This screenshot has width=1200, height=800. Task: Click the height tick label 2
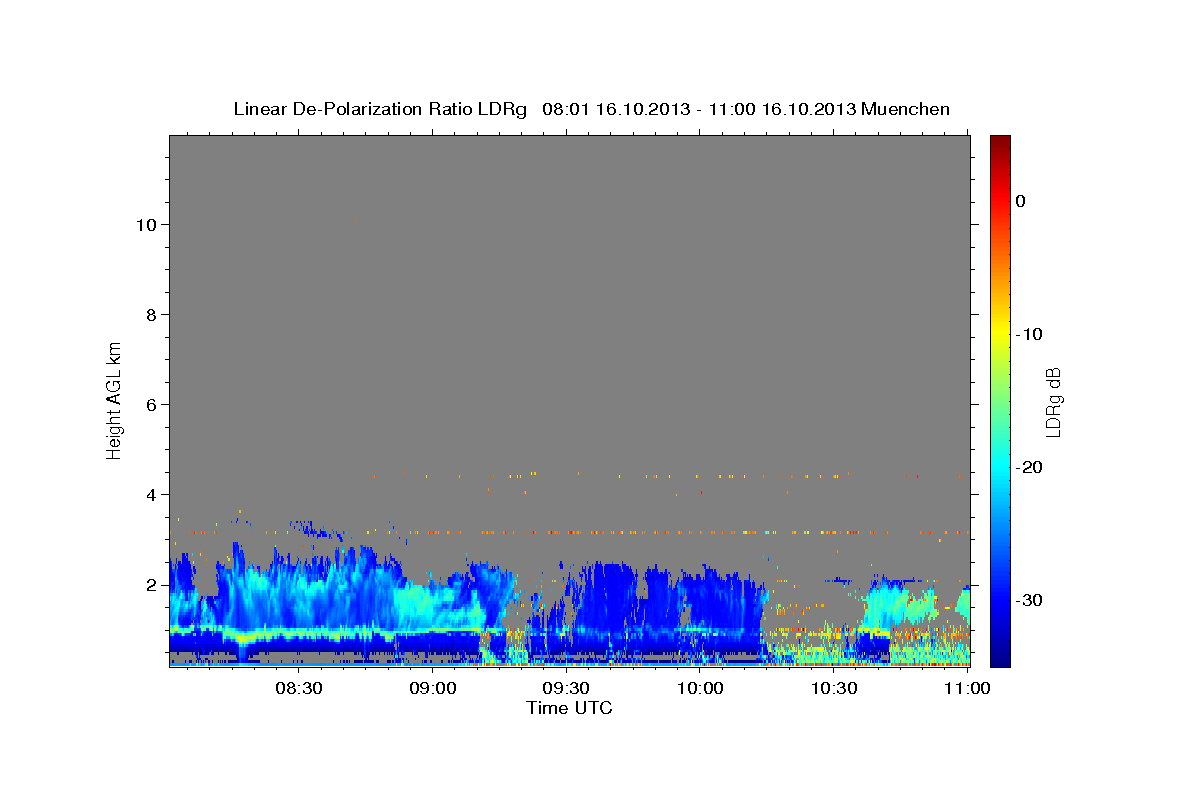[x=152, y=585]
